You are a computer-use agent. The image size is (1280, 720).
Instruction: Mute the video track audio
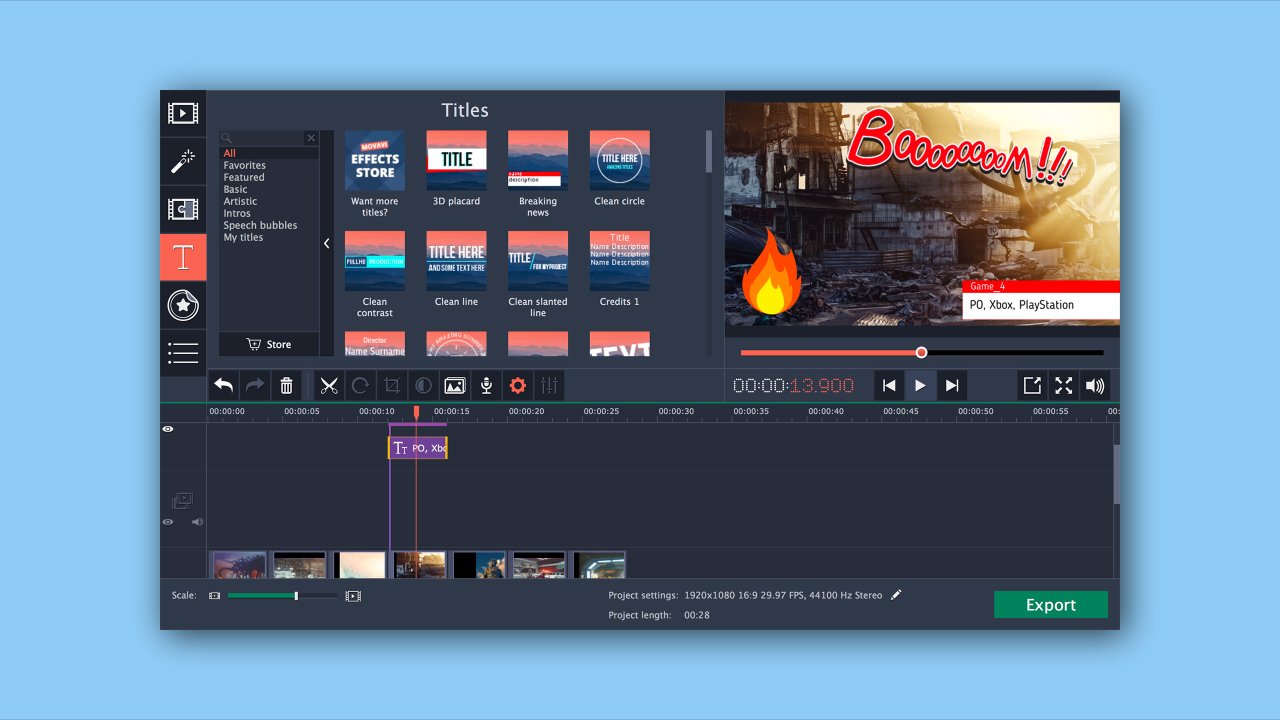[x=197, y=521]
